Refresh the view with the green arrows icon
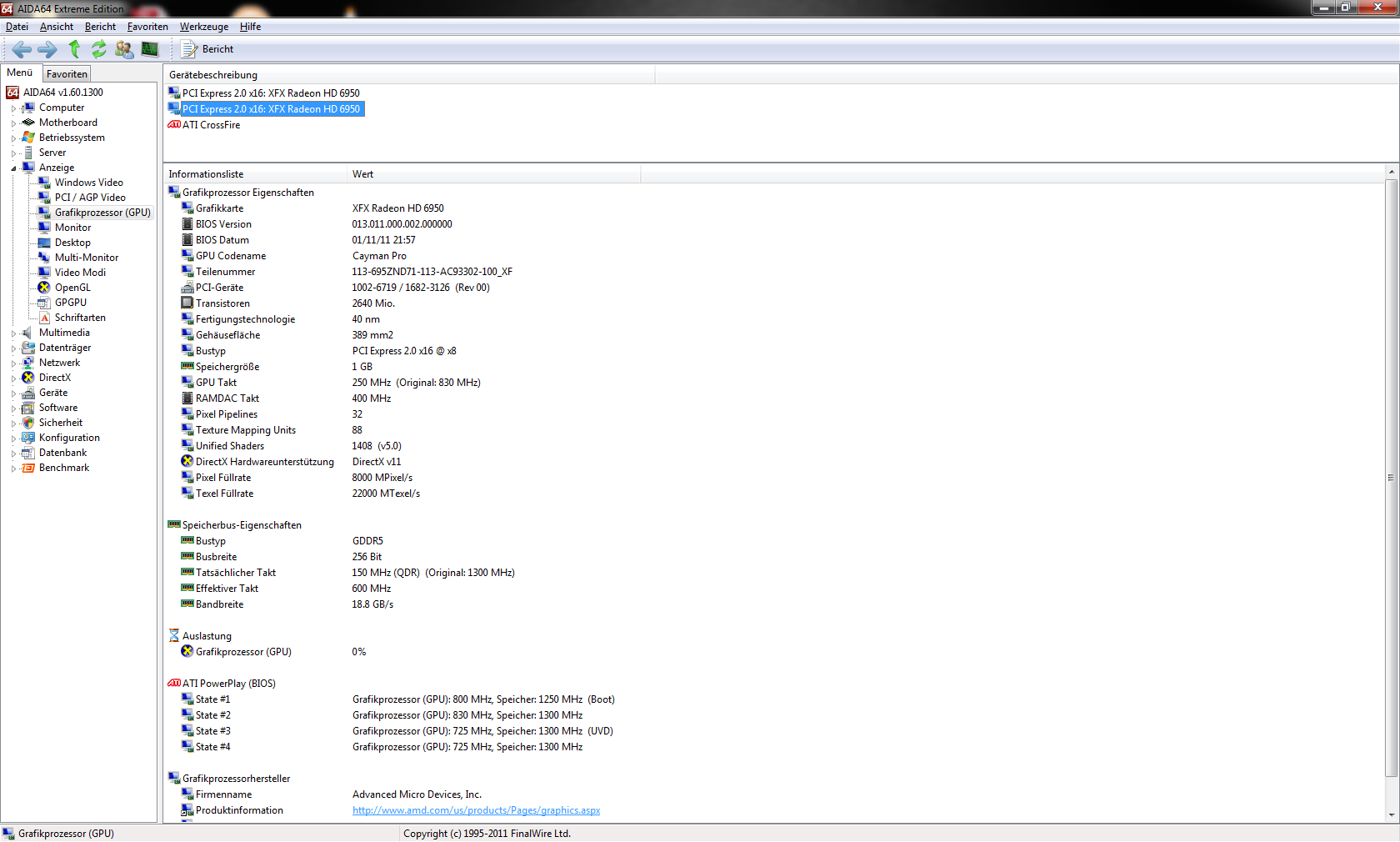The image size is (1400, 842). click(99, 49)
